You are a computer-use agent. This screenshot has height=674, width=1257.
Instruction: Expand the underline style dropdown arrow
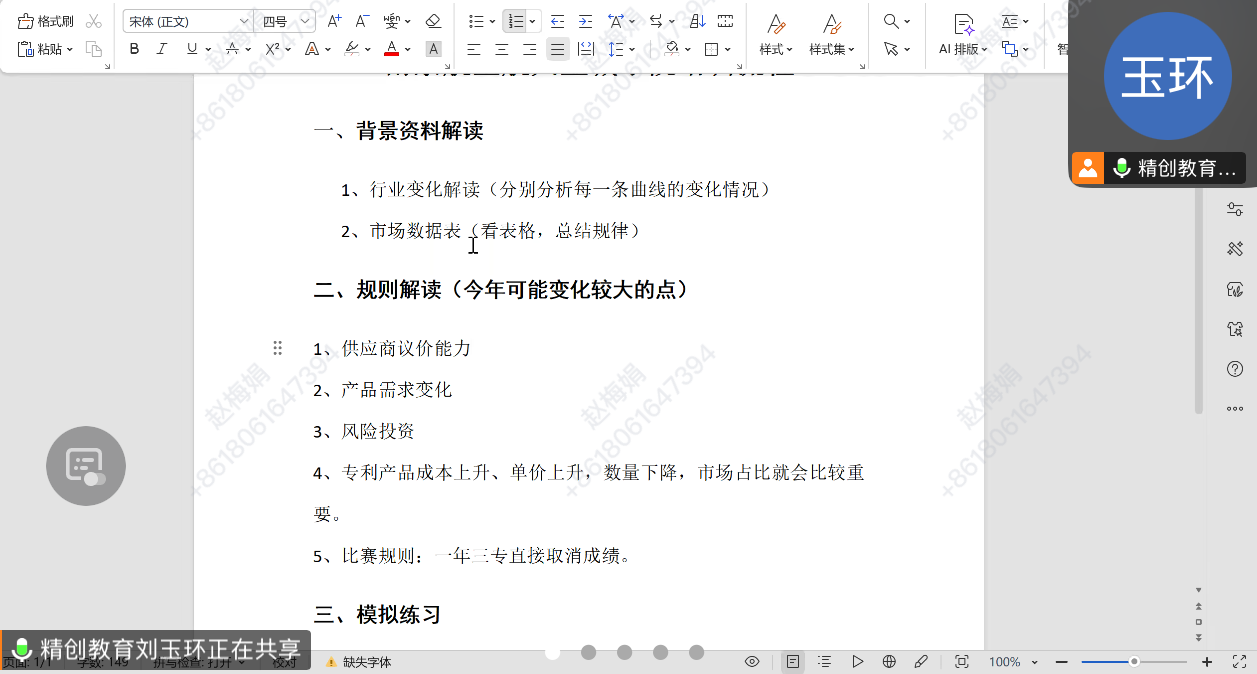[x=208, y=49]
